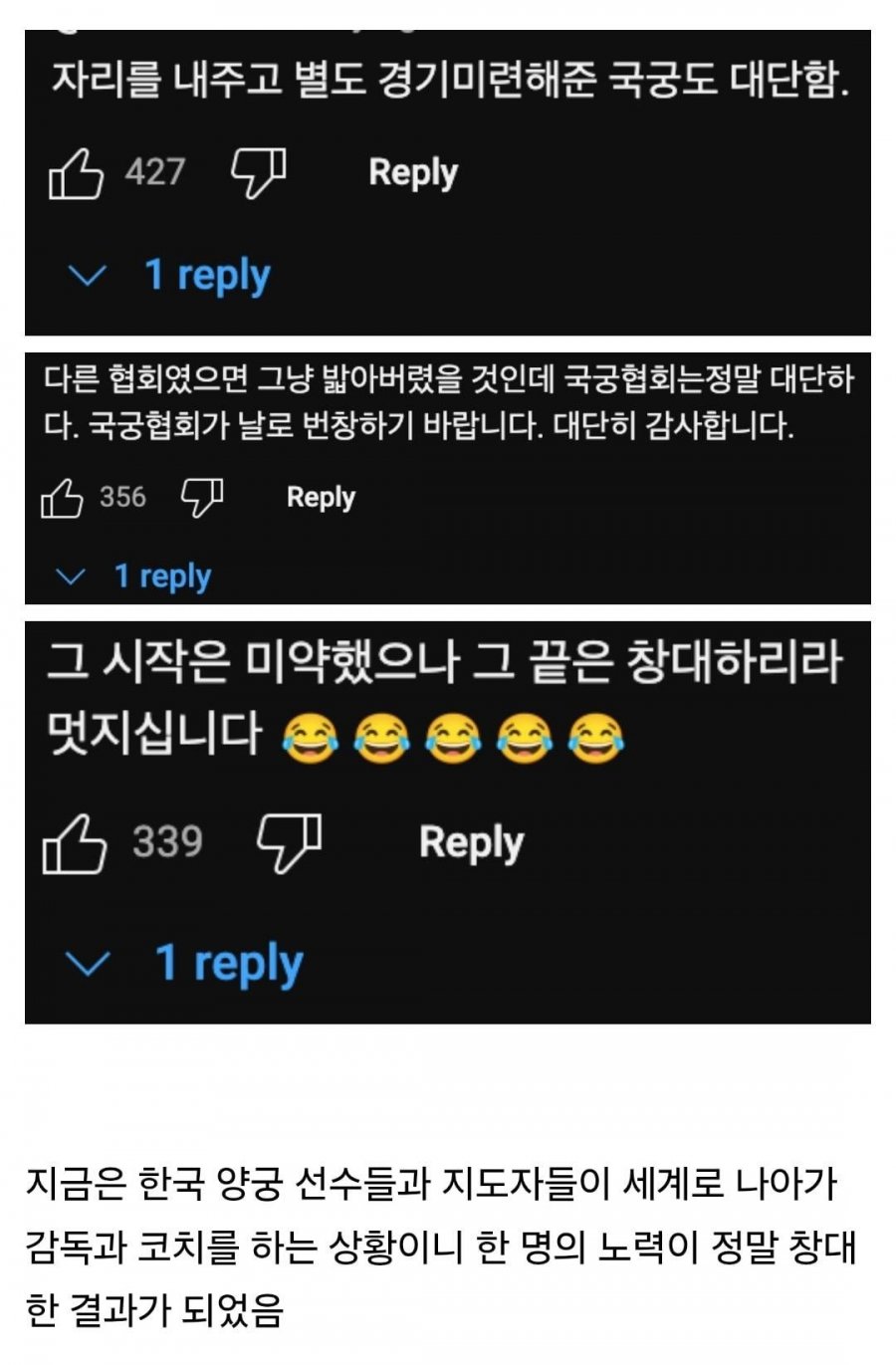
Task: Expand the chevron under the 427-like comment
Action: pos(86,275)
